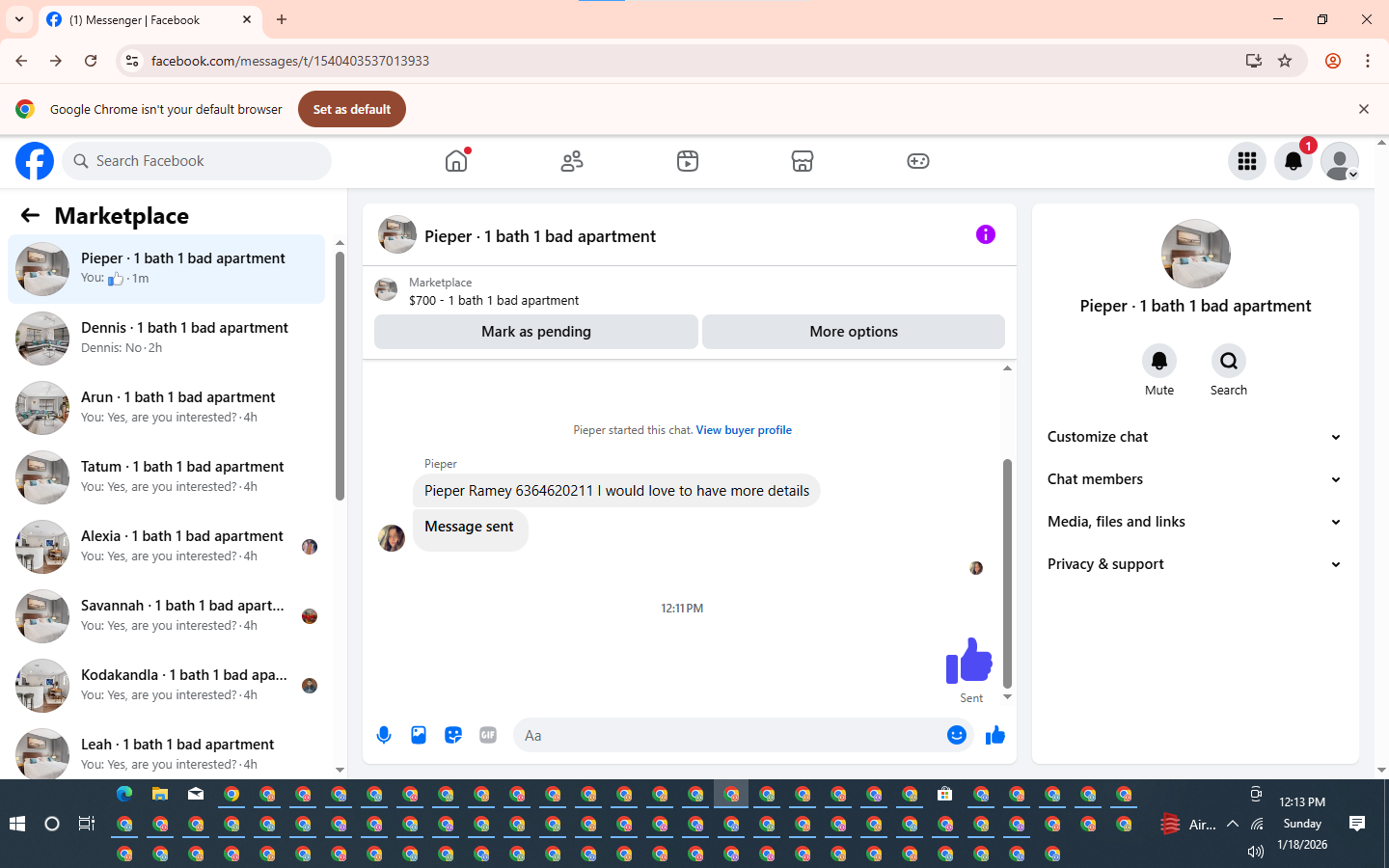The image size is (1389, 868).
Task: Open File Explorer from taskbar
Action: click(160, 794)
